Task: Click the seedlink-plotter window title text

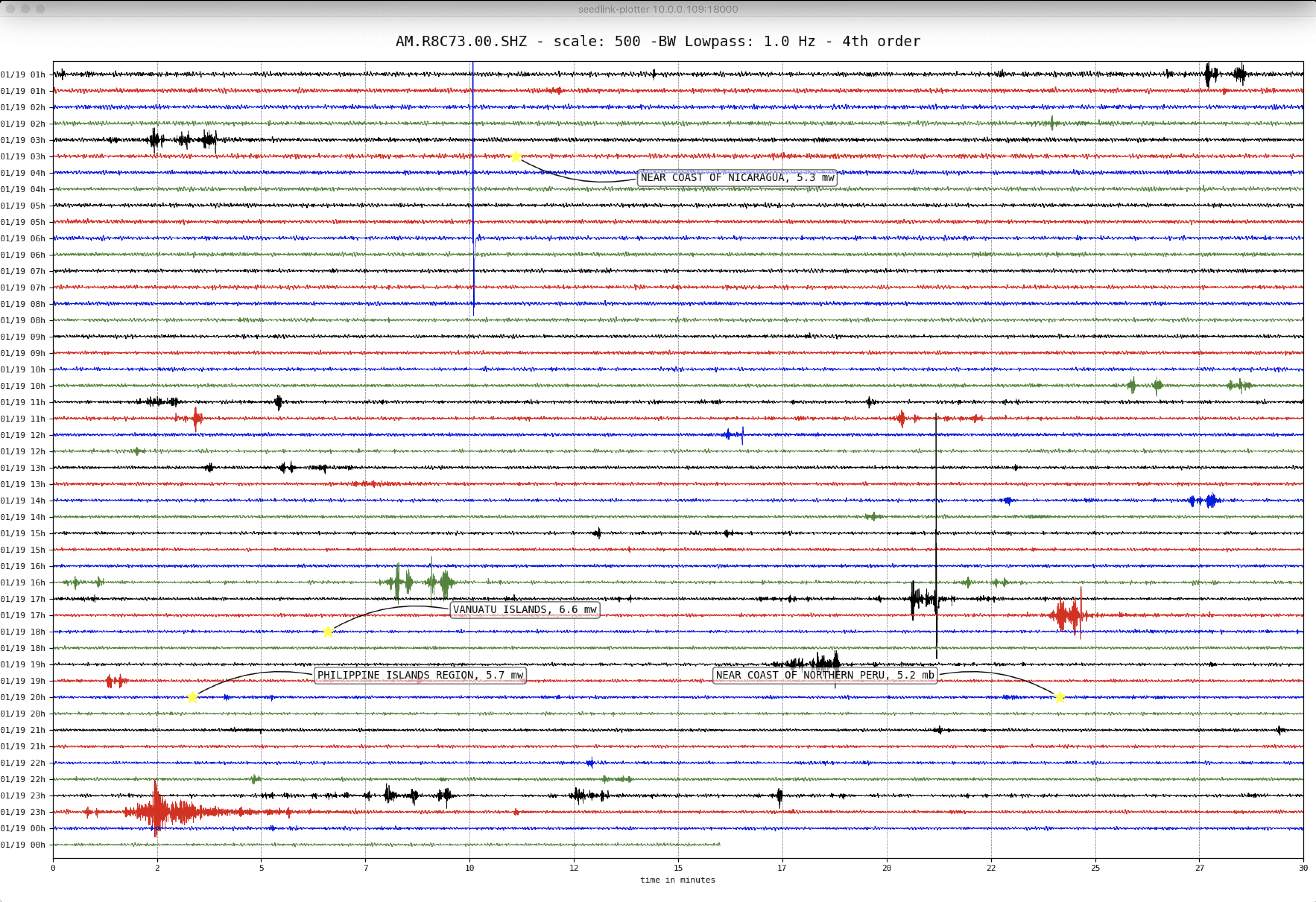Action: click(658, 9)
